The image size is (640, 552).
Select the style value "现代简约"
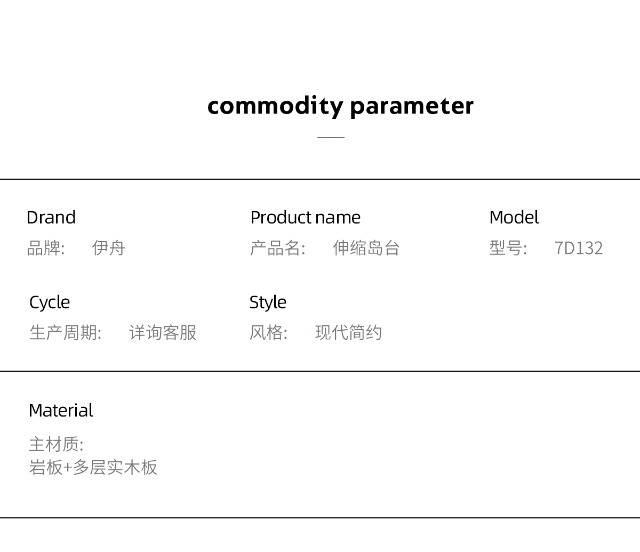tap(349, 333)
